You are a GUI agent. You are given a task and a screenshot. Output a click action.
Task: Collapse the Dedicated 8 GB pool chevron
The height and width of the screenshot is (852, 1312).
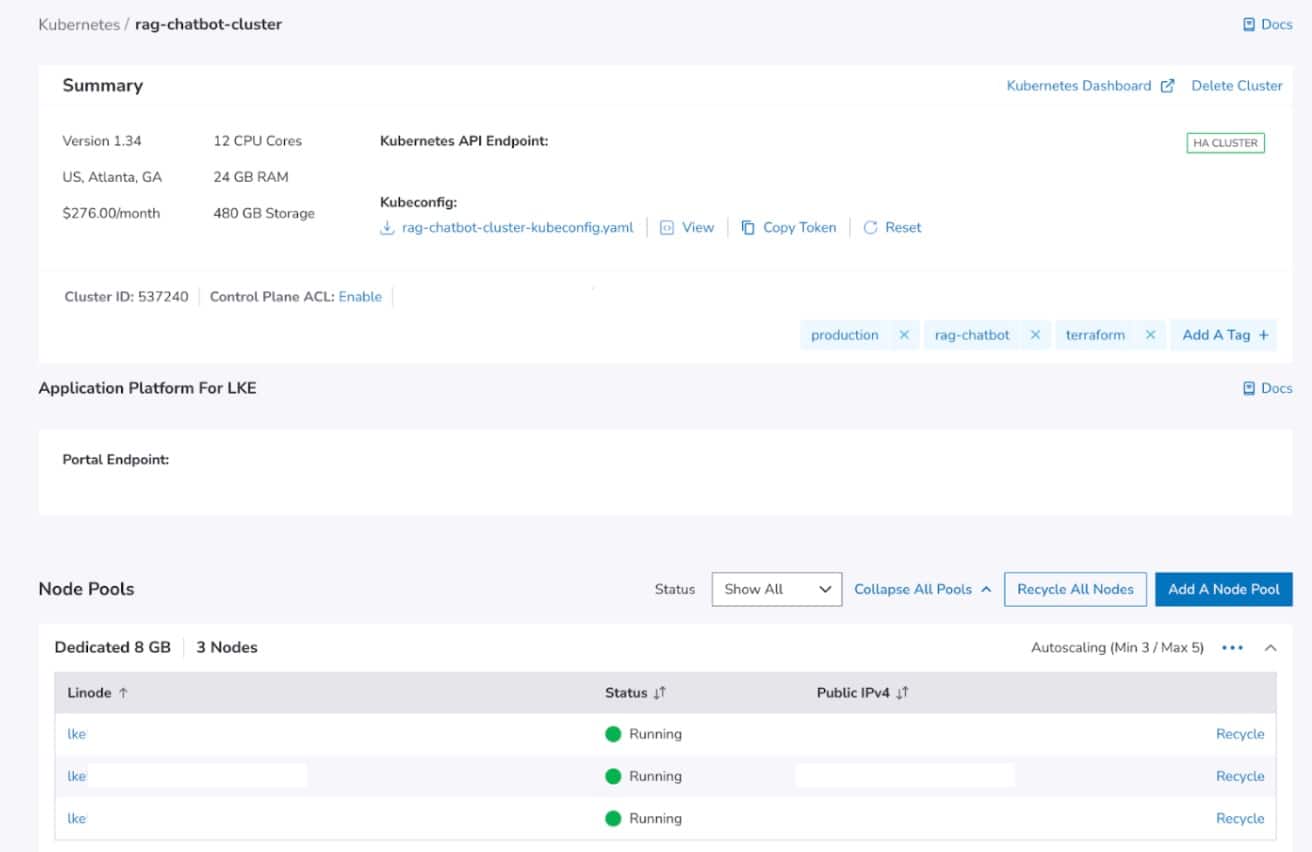click(x=1270, y=648)
